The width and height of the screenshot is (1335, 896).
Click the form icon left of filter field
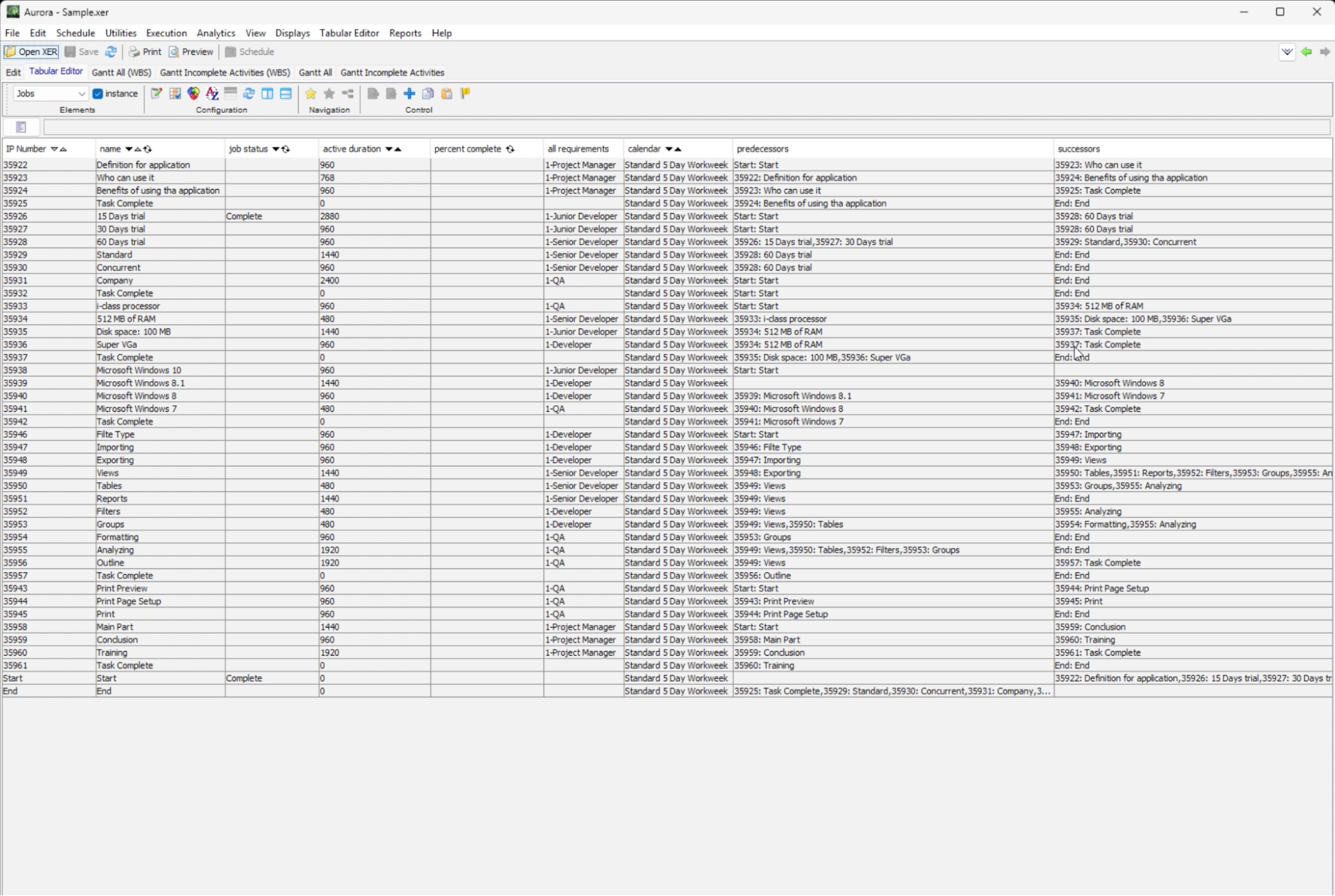tap(21, 127)
